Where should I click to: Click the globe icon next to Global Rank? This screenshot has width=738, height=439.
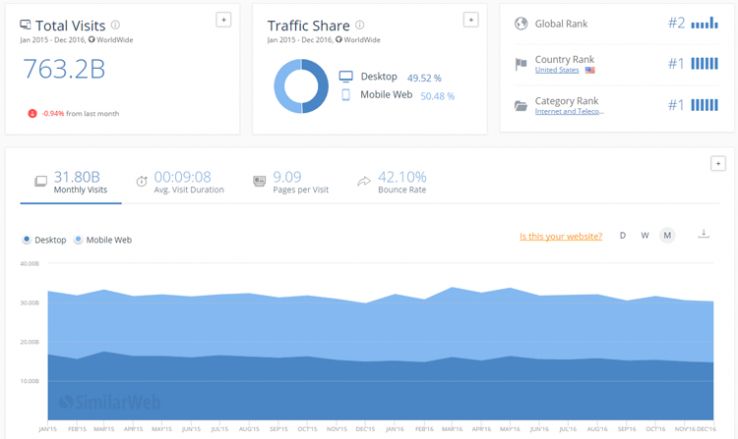(520, 24)
